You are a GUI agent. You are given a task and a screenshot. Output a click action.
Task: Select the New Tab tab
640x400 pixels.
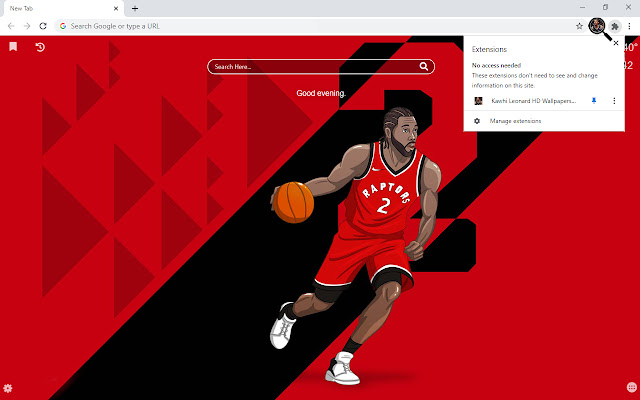(x=62, y=9)
